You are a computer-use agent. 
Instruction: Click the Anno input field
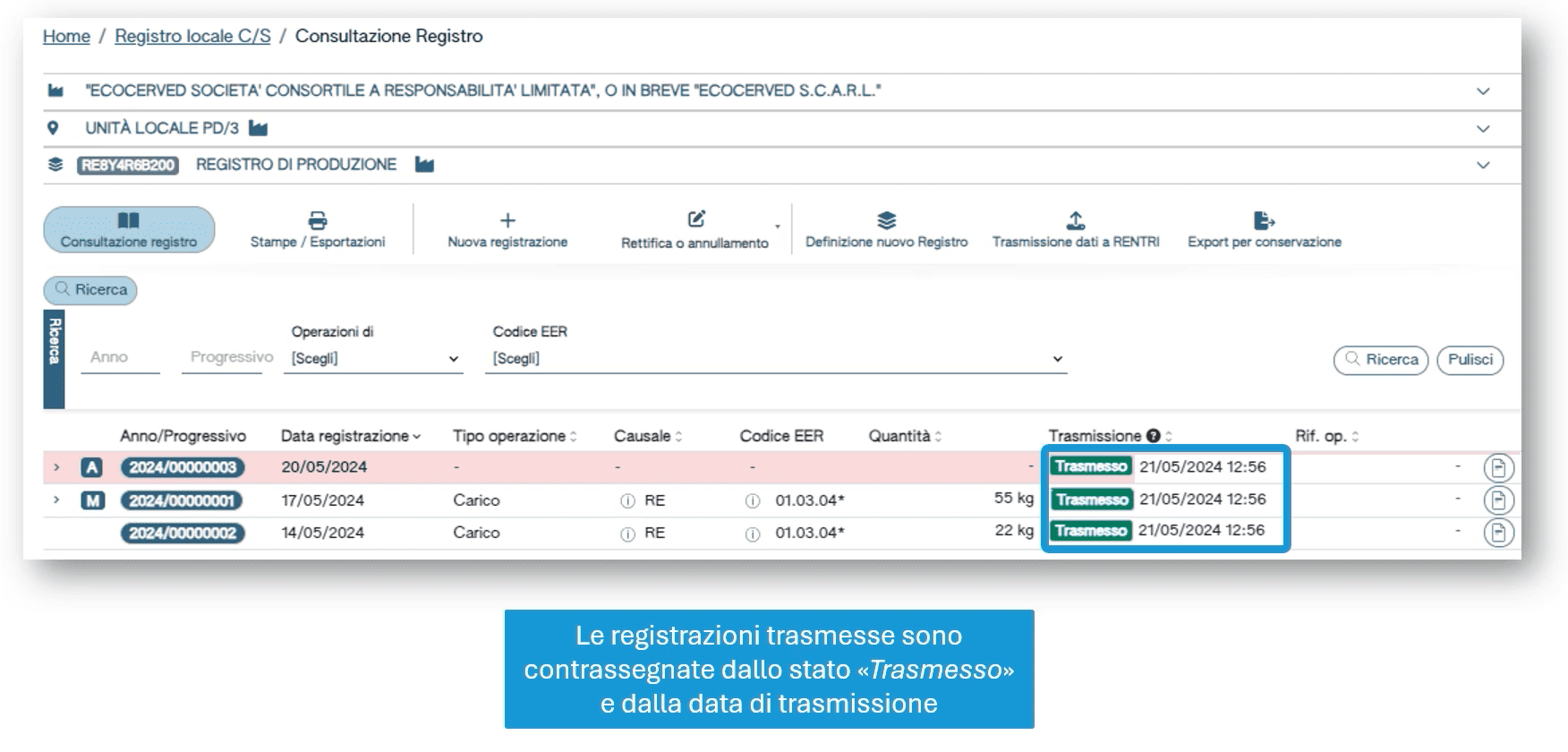(x=120, y=357)
